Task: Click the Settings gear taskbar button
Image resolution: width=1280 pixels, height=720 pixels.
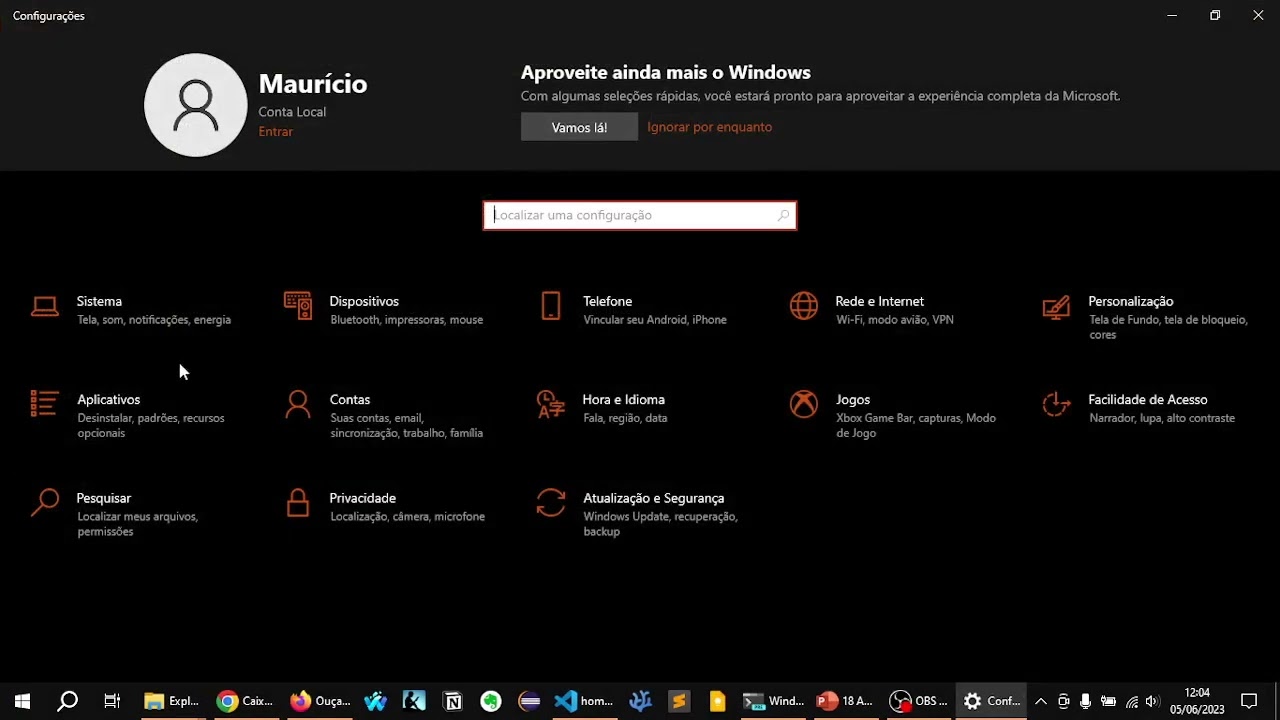Action: pos(991,701)
